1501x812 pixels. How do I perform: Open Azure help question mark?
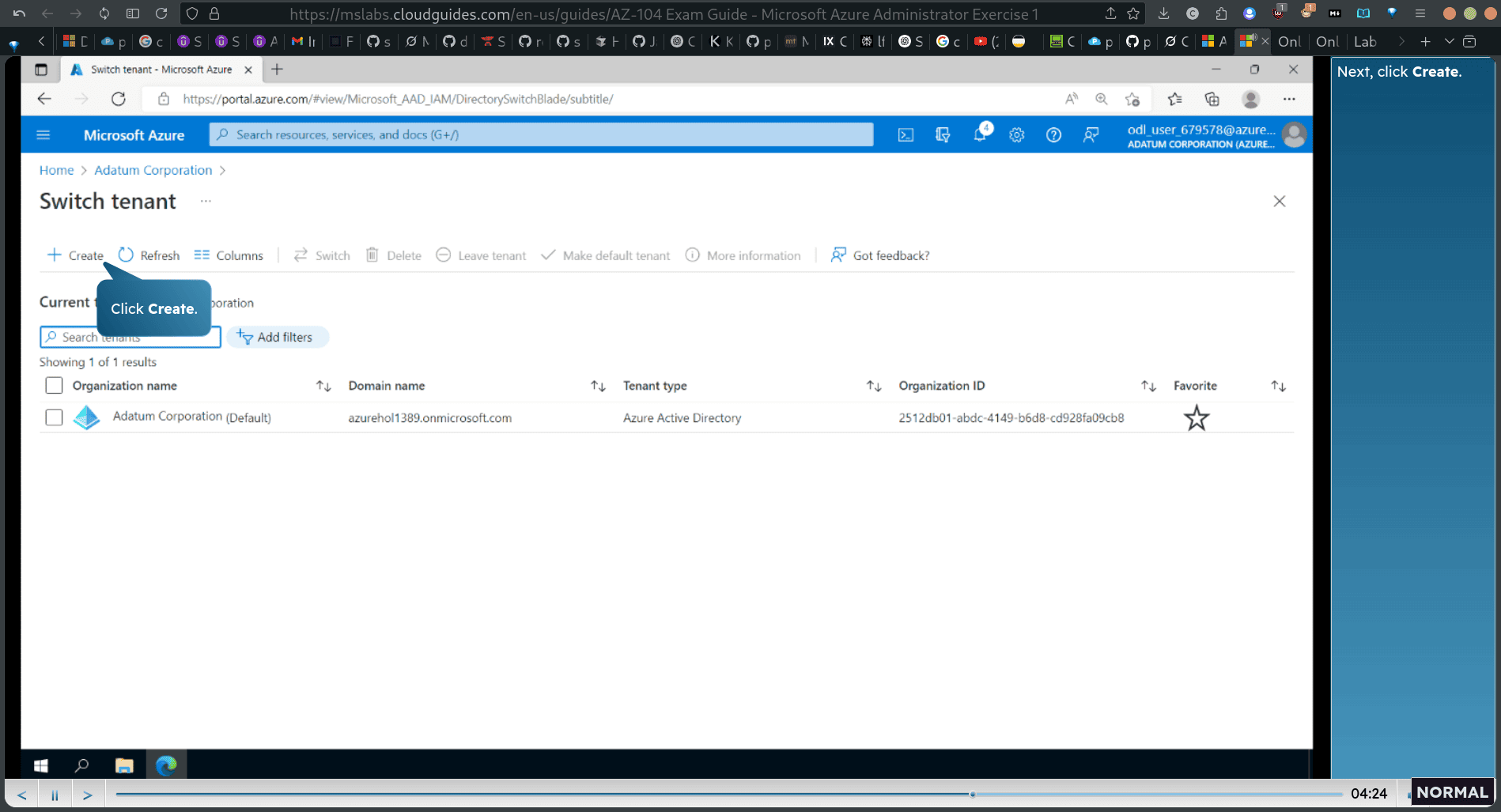click(1053, 135)
